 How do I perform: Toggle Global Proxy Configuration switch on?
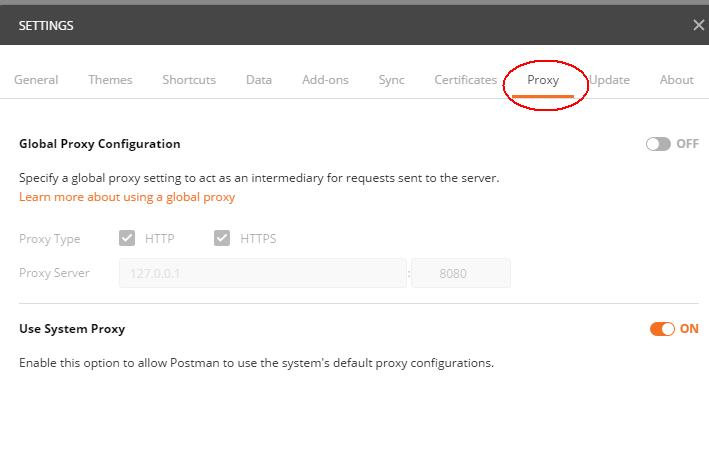(658, 144)
